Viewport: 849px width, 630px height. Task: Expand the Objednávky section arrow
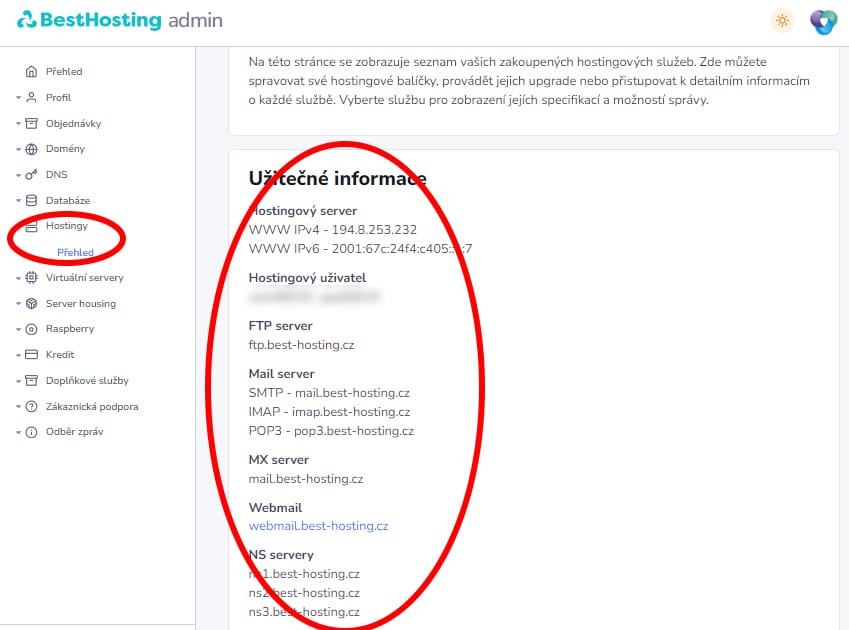point(18,124)
